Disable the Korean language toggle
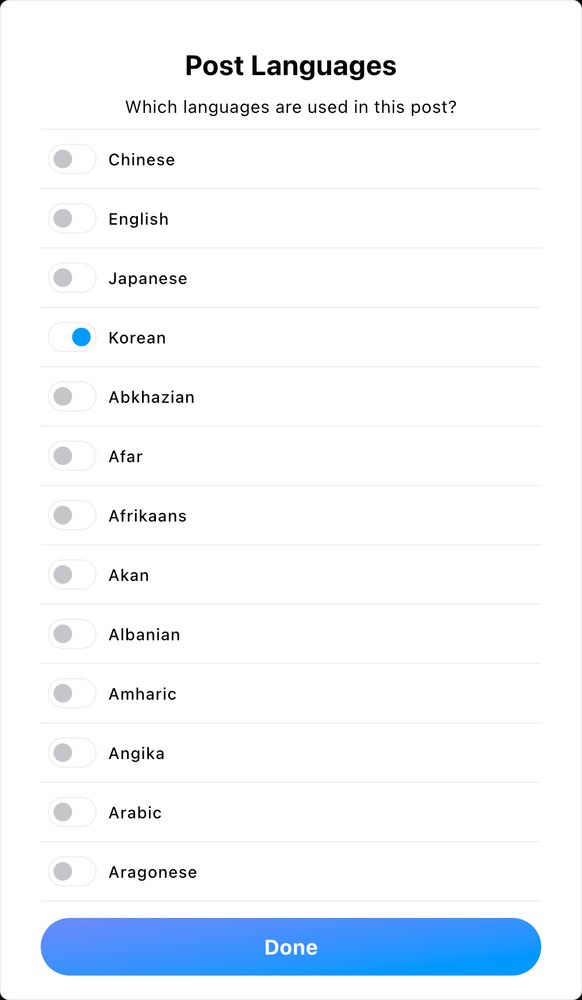Image resolution: width=582 pixels, height=1000 pixels. coord(71,337)
